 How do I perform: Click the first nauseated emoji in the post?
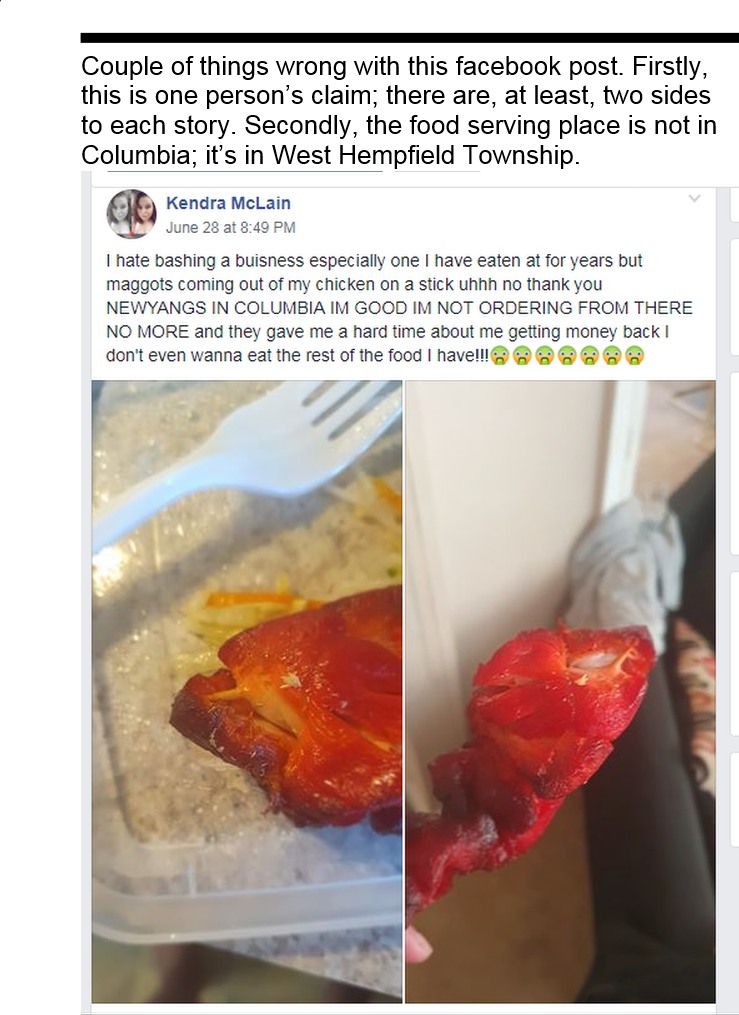tap(500, 355)
